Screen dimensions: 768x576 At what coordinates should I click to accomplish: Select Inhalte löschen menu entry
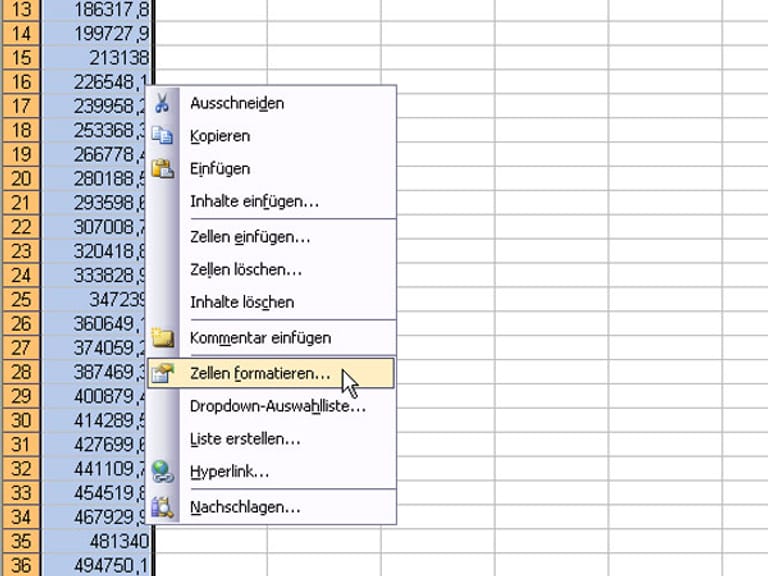coord(242,302)
